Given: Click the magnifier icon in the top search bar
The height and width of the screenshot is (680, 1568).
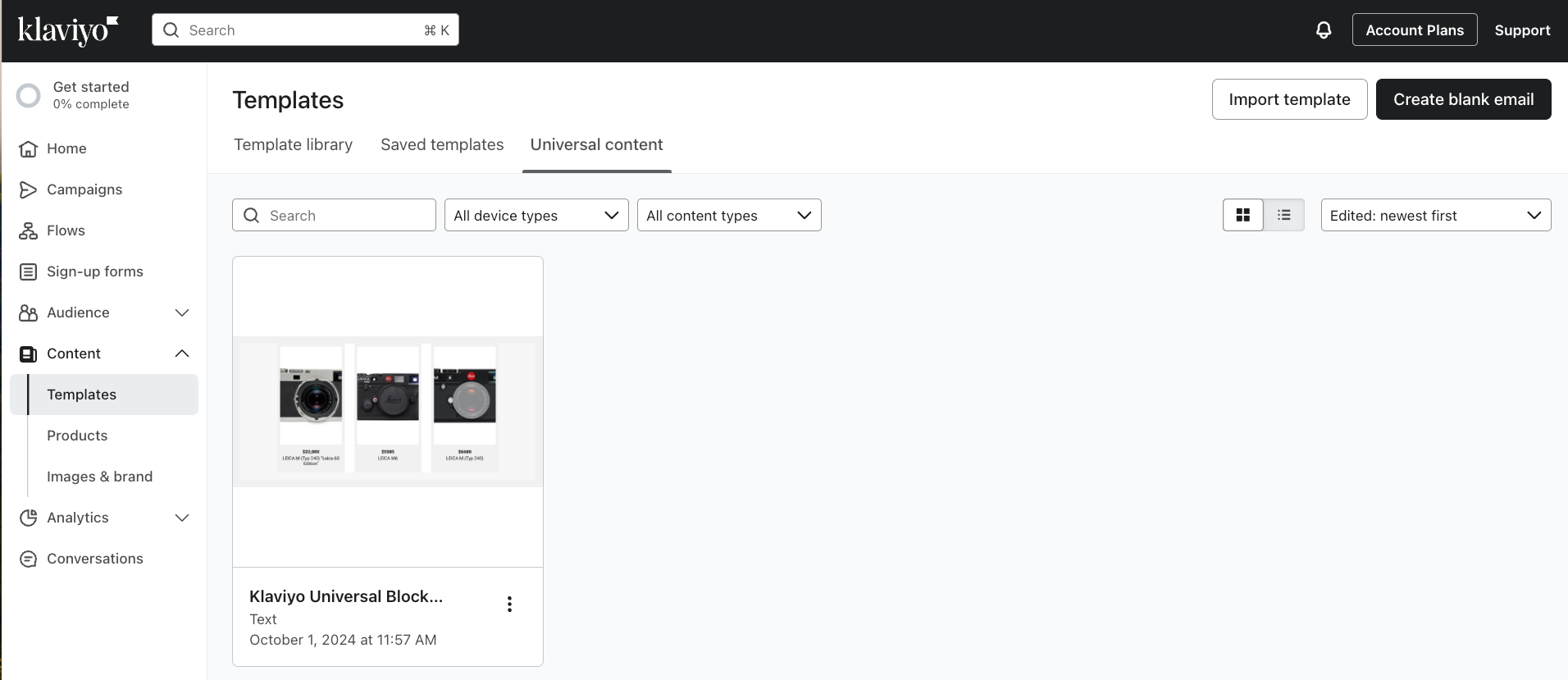Looking at the screenshot, I should tap(171, 30).
